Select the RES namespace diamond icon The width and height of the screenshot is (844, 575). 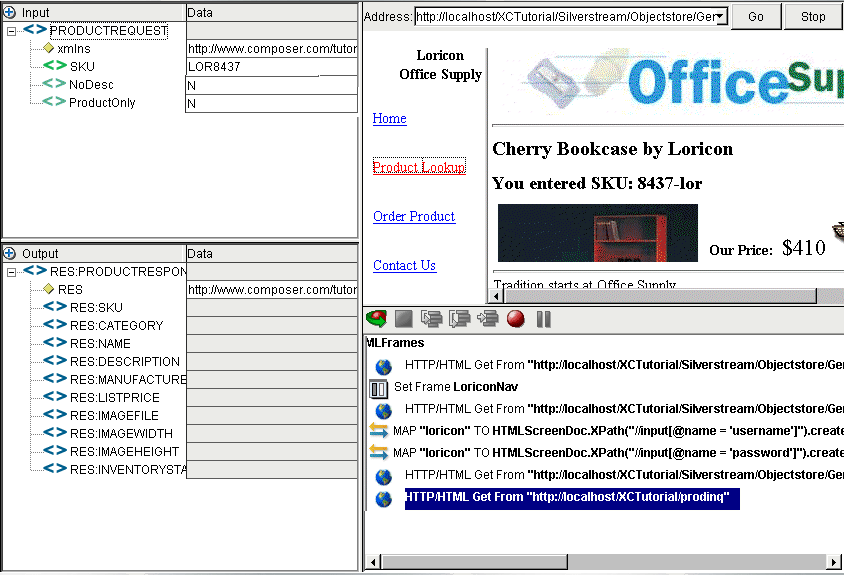point(48,289)
